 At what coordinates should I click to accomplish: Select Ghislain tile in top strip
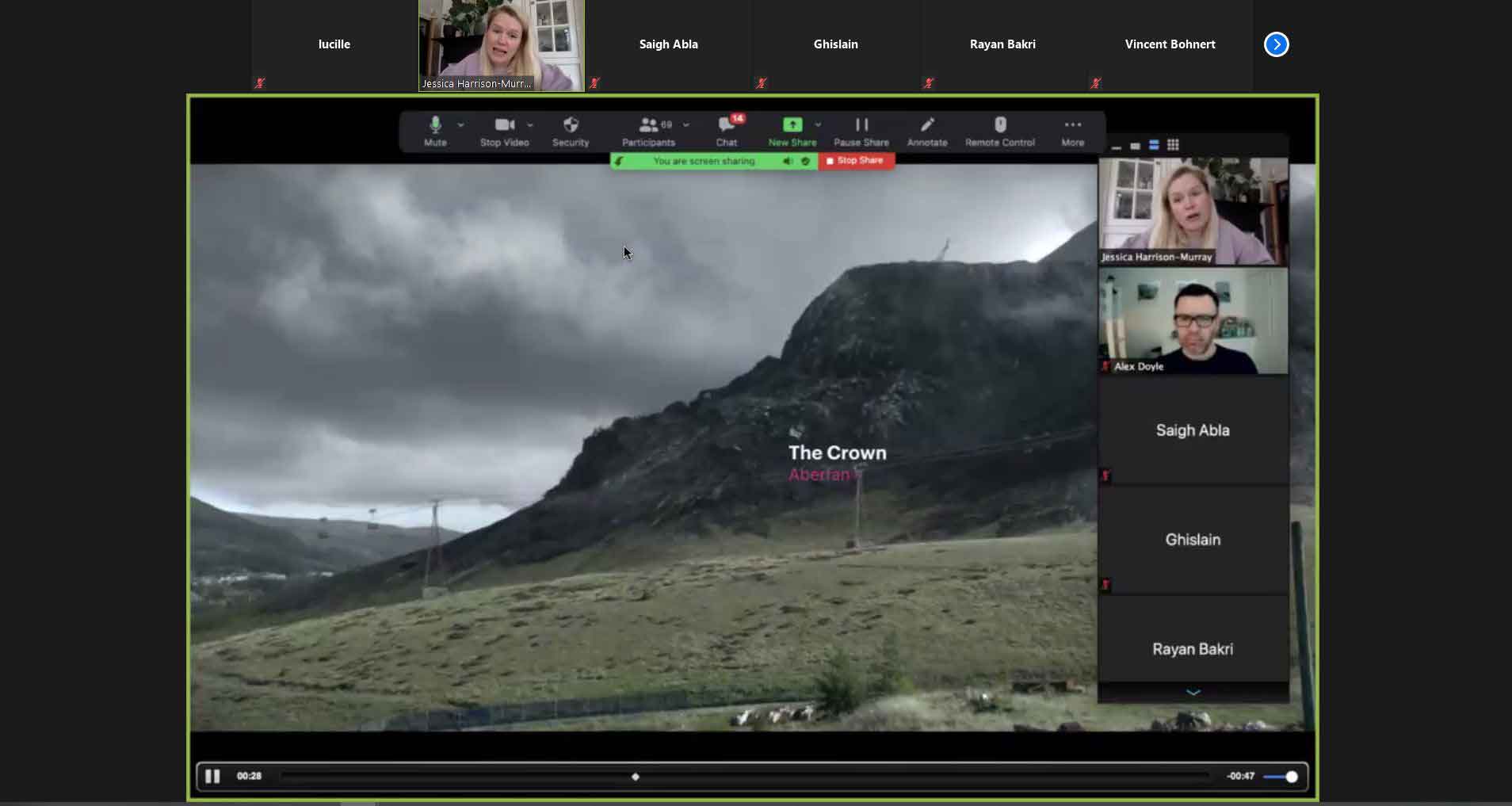point(836,45)
